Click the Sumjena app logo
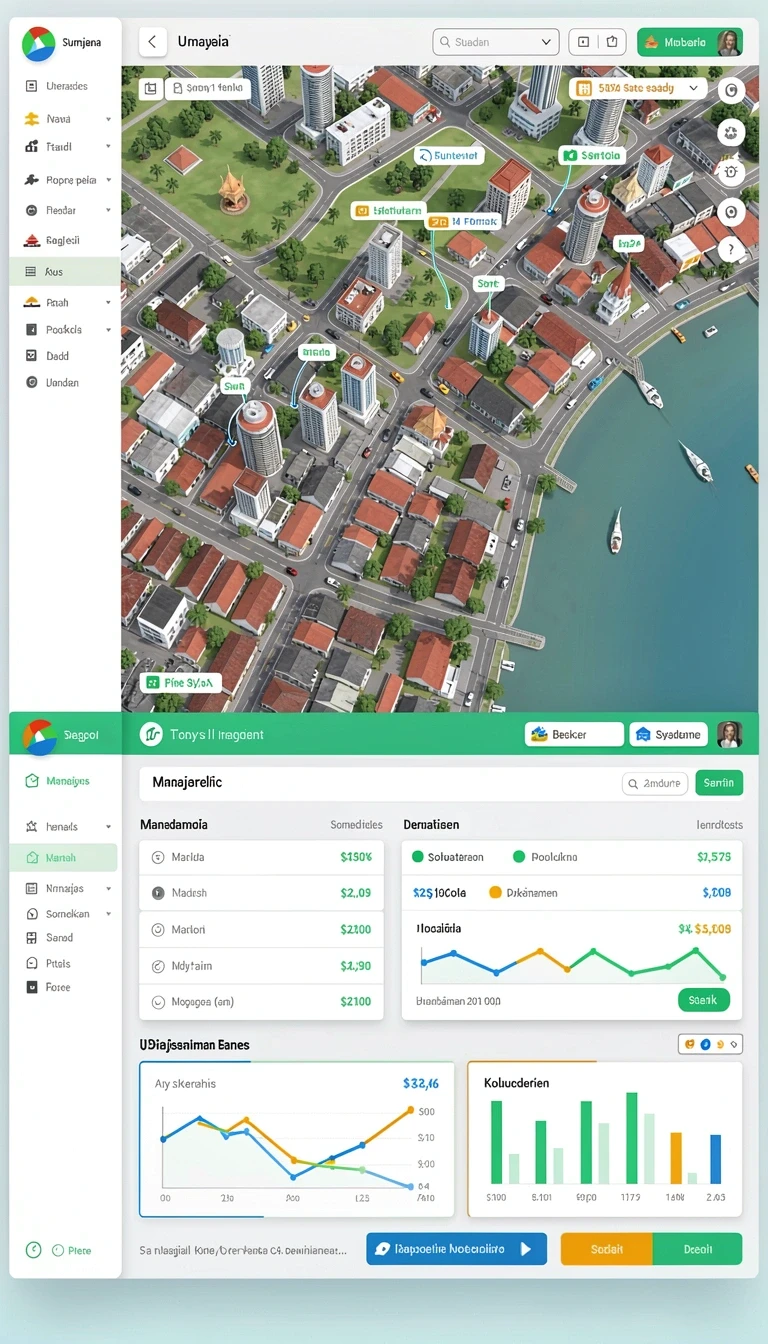Viewport: 768px width, 1344px height. pyautogui.click(x=38, y=43)
